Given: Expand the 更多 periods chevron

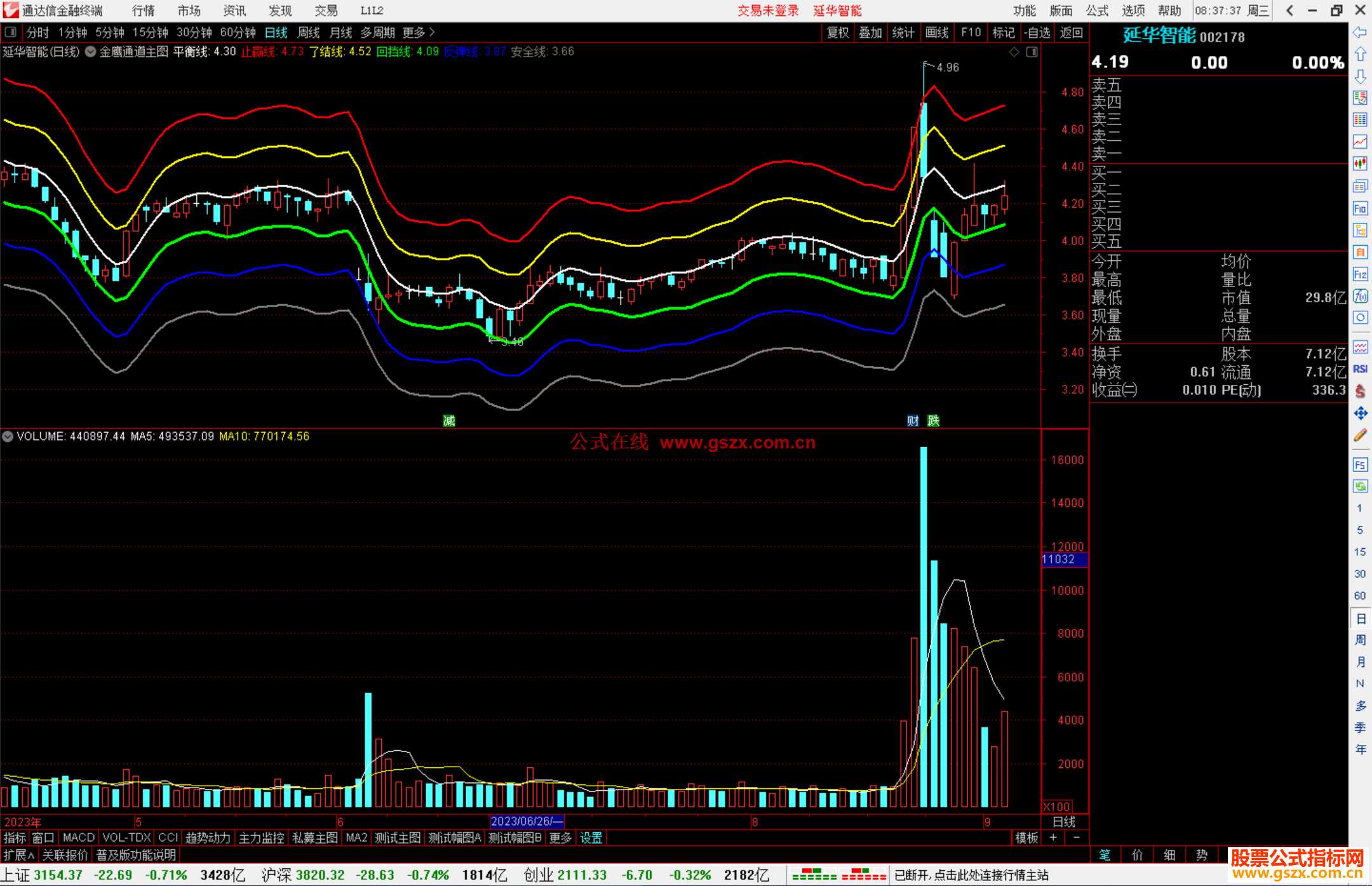Looking at the screenshot, I should click(x=432, y=32).
